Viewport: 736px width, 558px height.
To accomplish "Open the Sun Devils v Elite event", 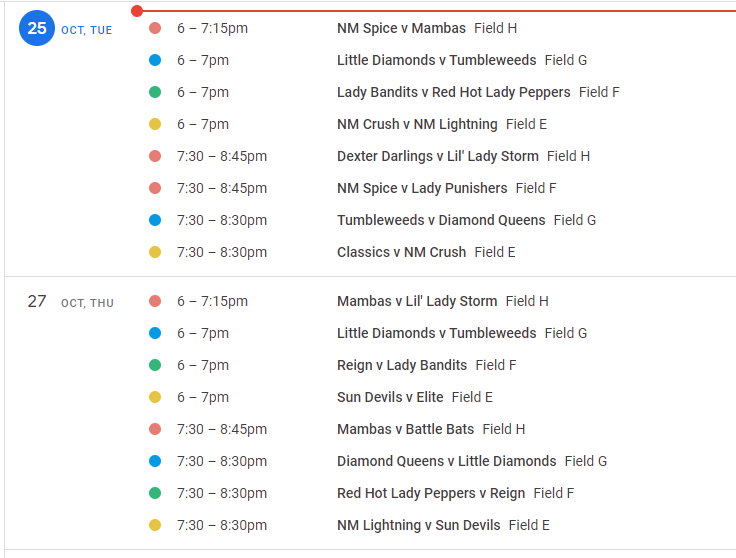I will tap(390, 397).
